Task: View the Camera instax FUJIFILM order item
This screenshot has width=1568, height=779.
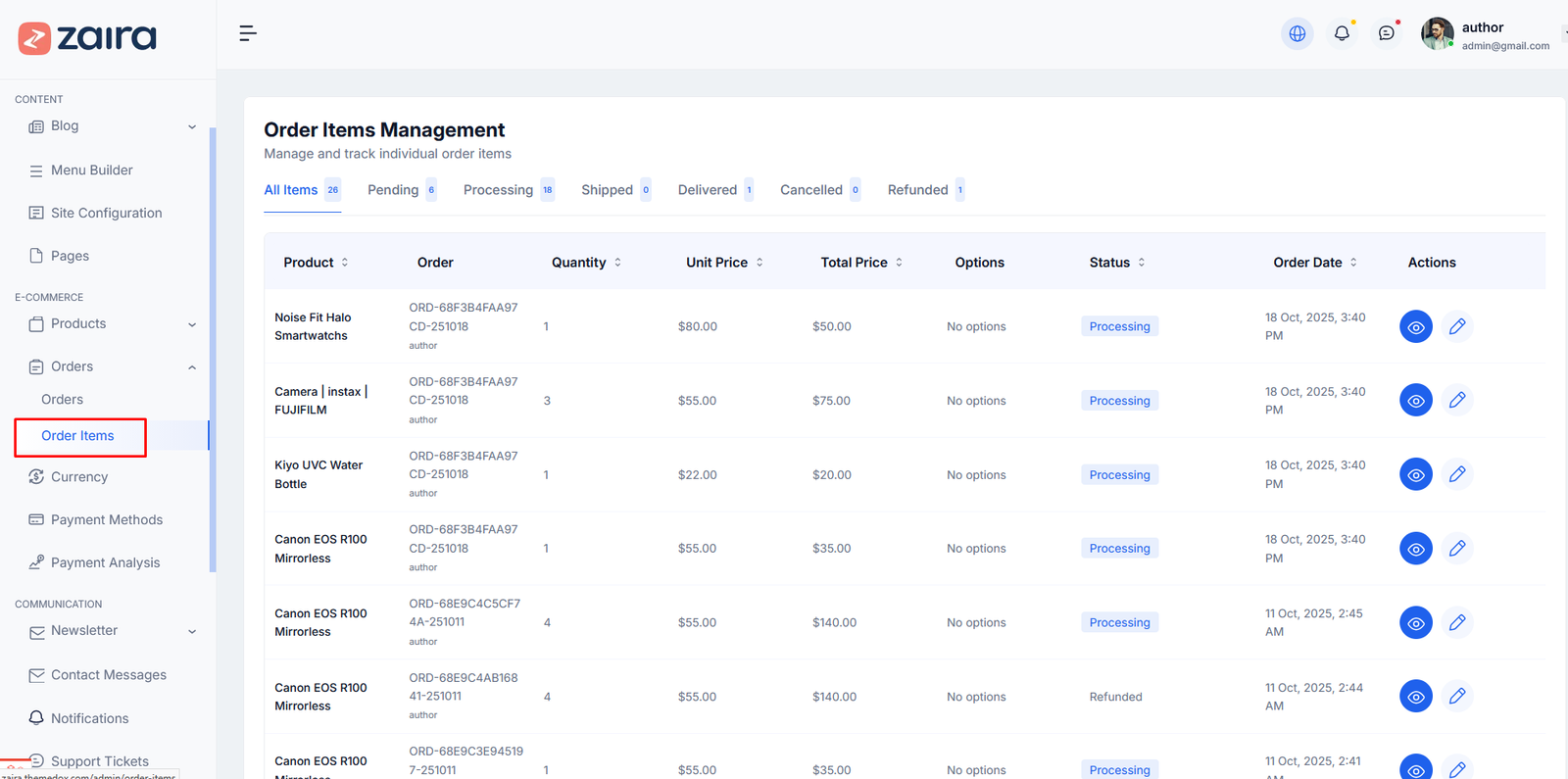Action: [x=1415, y=401]
